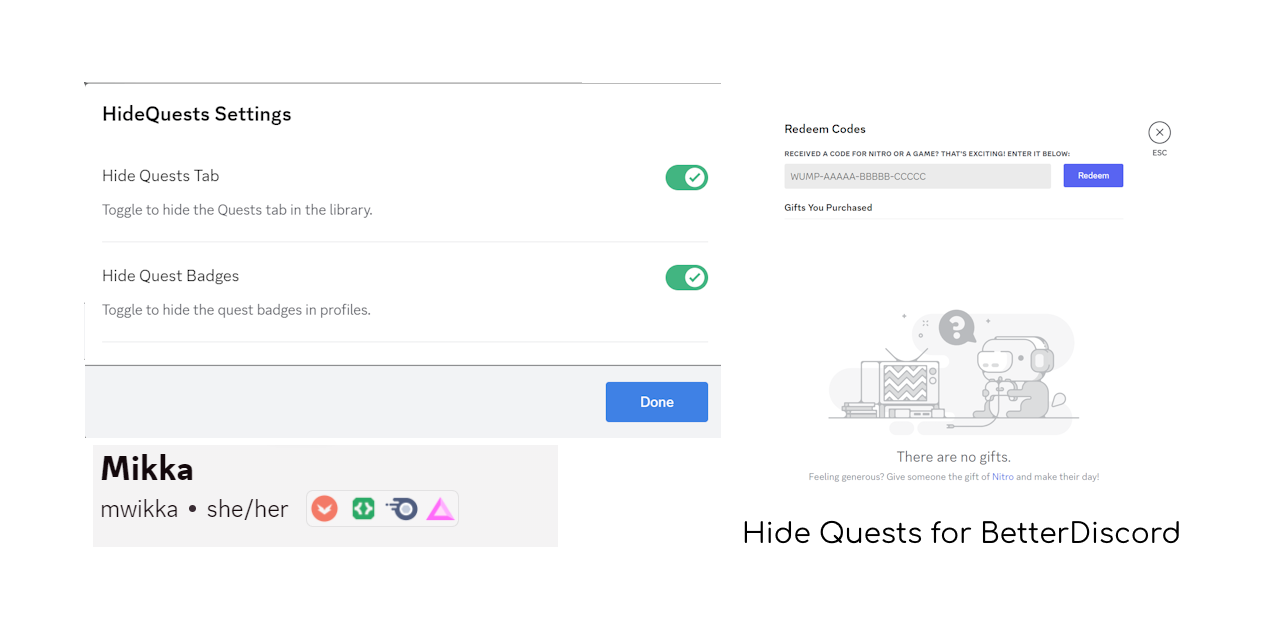
Task: Click 'Toggle to hide the Quests tab' description
Action: pyautogui.click(x=237, y=210)
